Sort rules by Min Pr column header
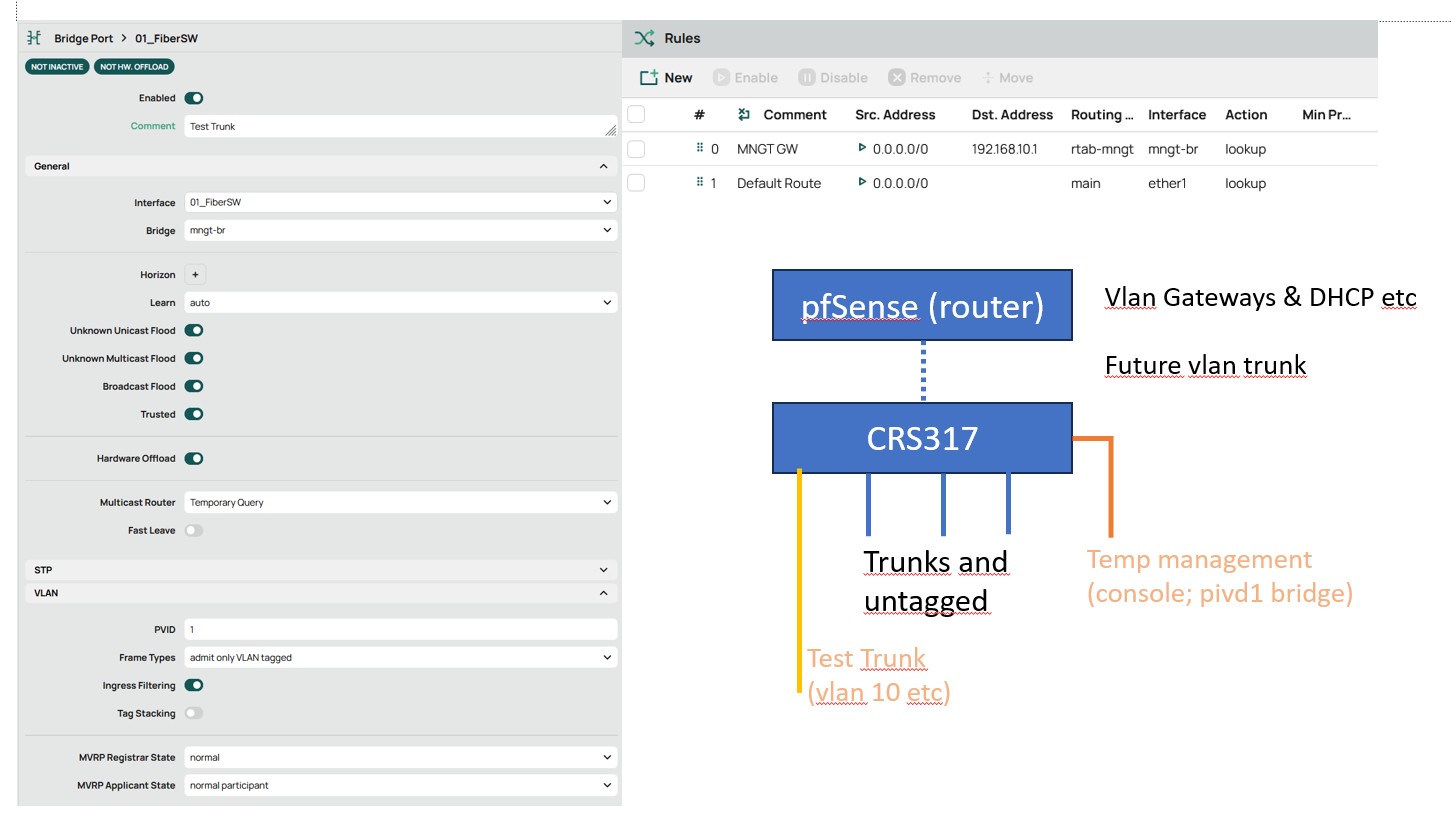This screenshot has width=1452, height=831. [x=1327, y=115]
